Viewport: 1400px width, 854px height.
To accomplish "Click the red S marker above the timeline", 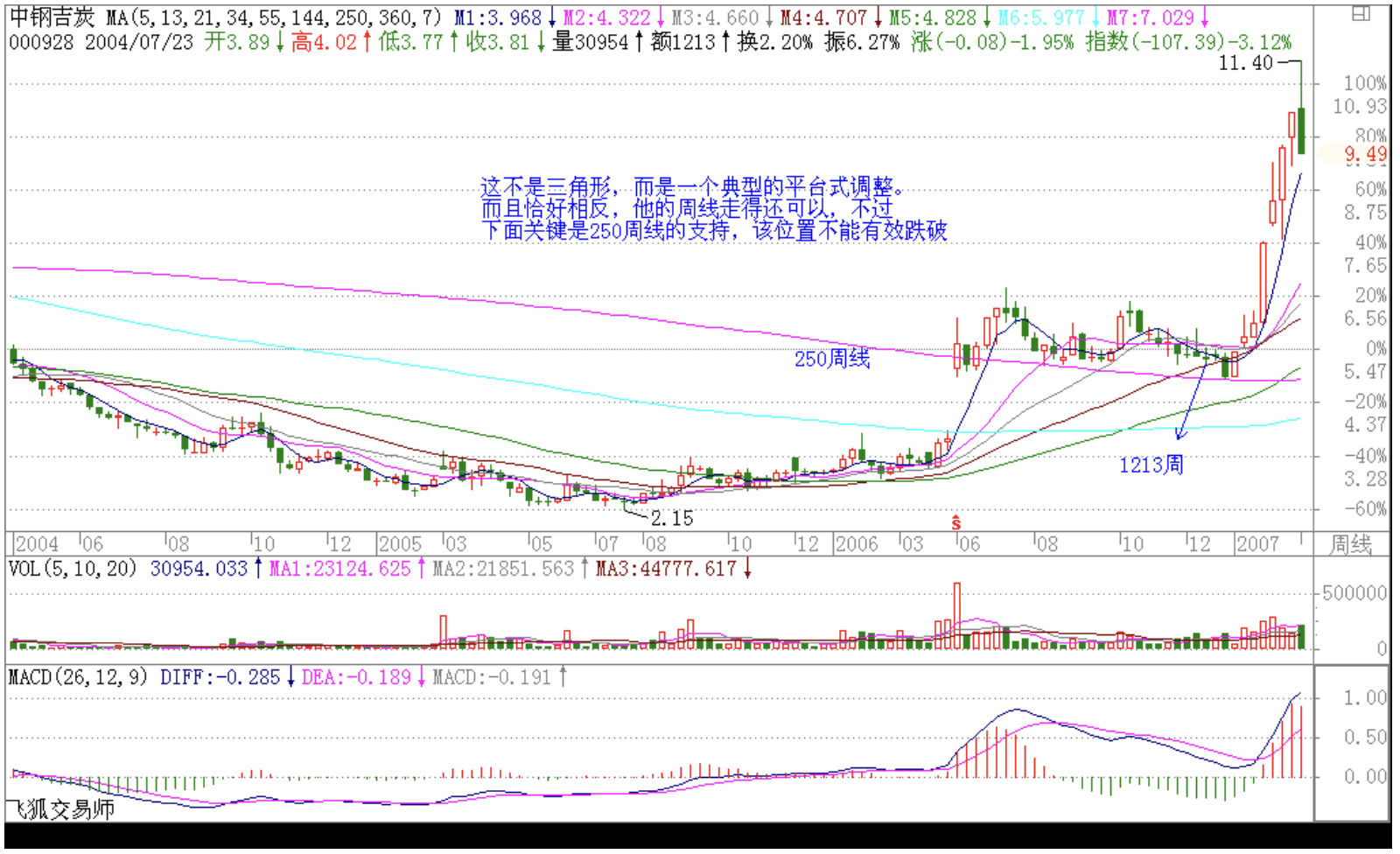I will point(955,522).
